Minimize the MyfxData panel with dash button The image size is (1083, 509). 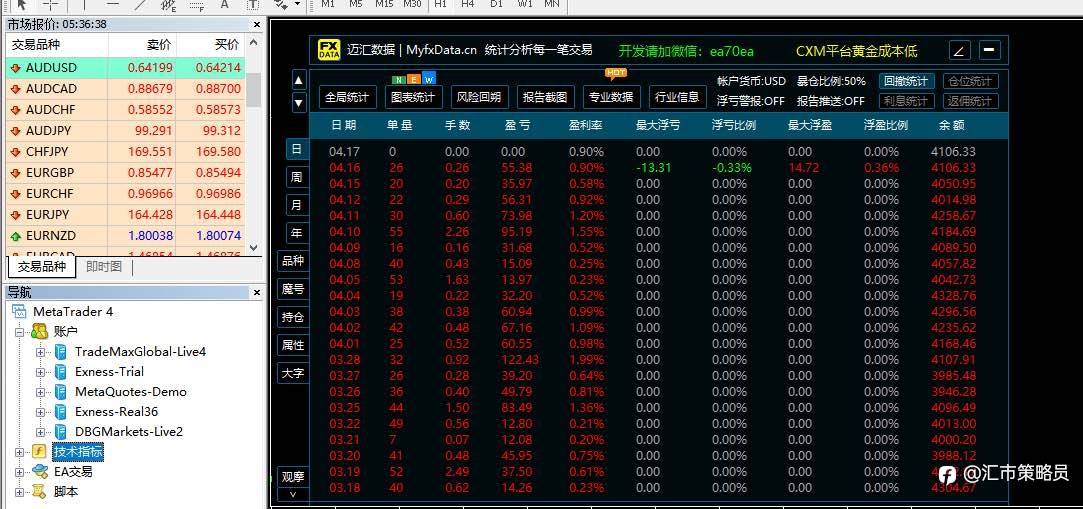click(x=990, y=50)
